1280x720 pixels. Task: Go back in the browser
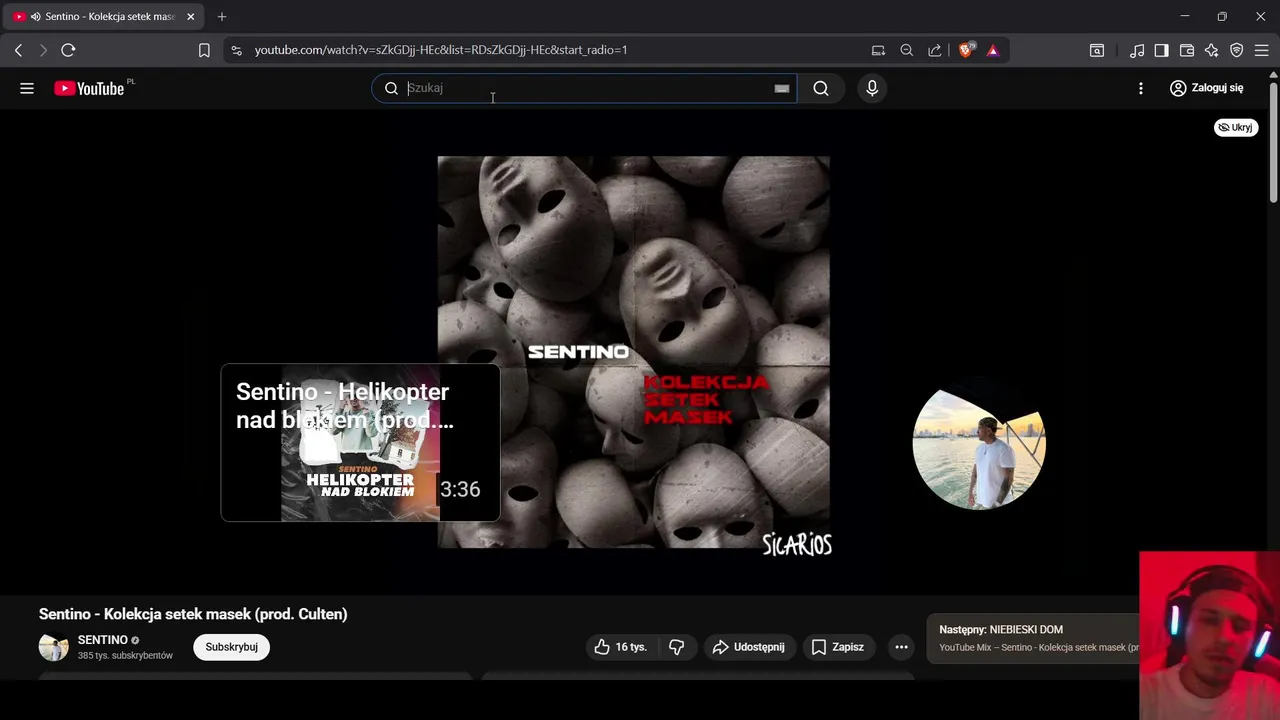coord(18,50)
